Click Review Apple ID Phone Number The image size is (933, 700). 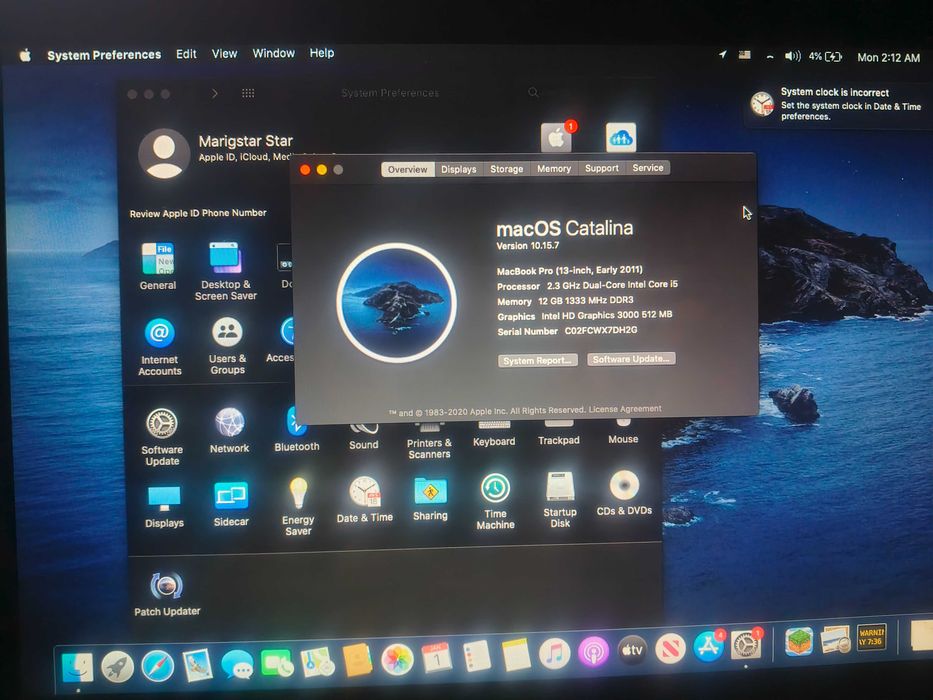click(x=198, y=213)
